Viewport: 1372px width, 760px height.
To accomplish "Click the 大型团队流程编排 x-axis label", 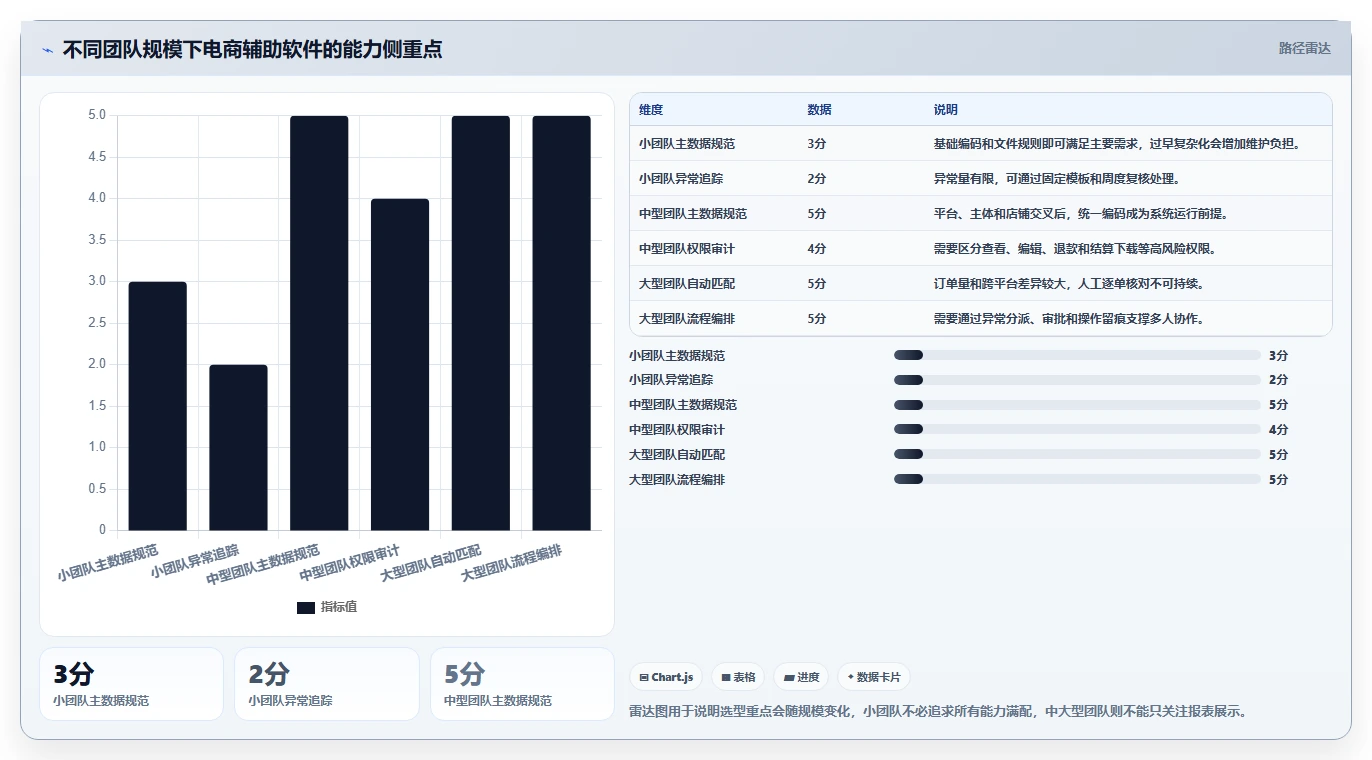I will [512, 562].
